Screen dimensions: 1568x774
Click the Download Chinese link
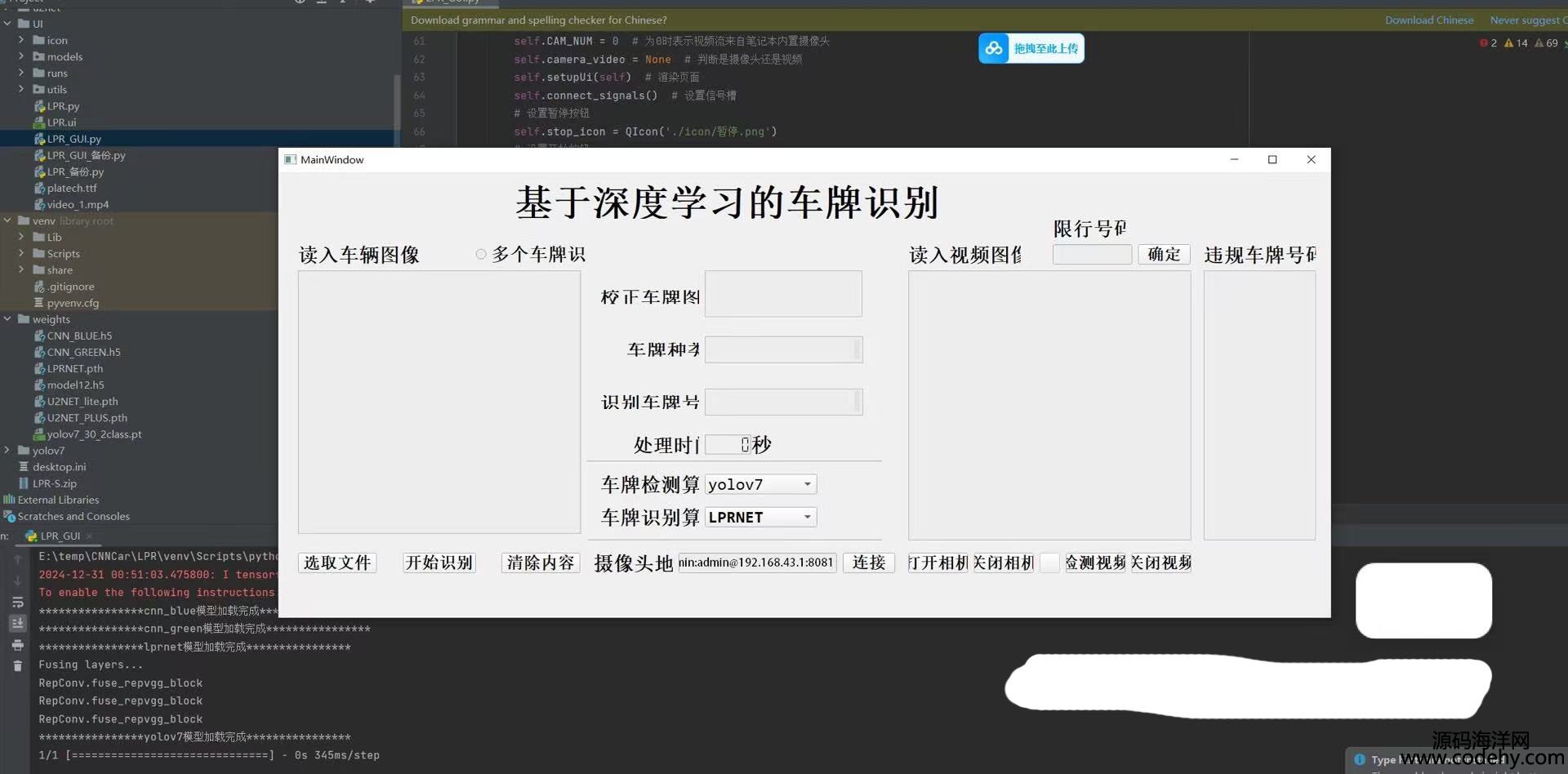pyautogui.click(x=1429, y=20)
